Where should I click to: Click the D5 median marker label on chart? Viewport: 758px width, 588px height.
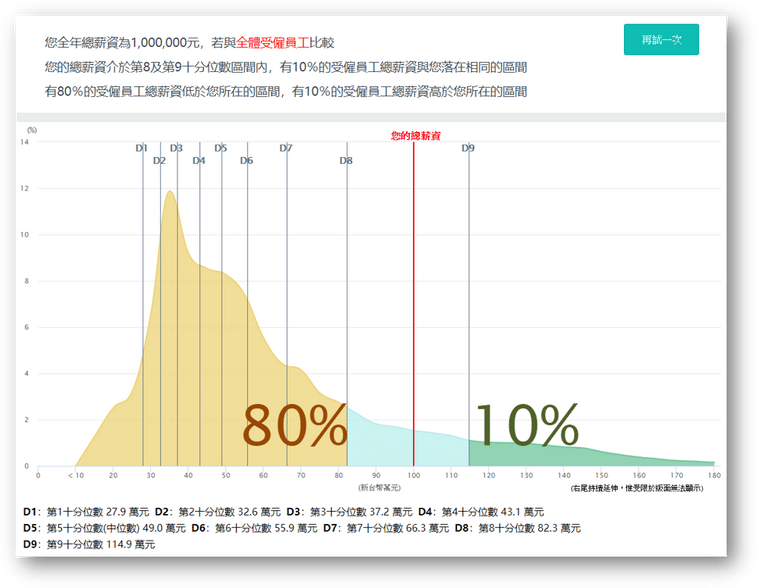[x=221, y=148]
